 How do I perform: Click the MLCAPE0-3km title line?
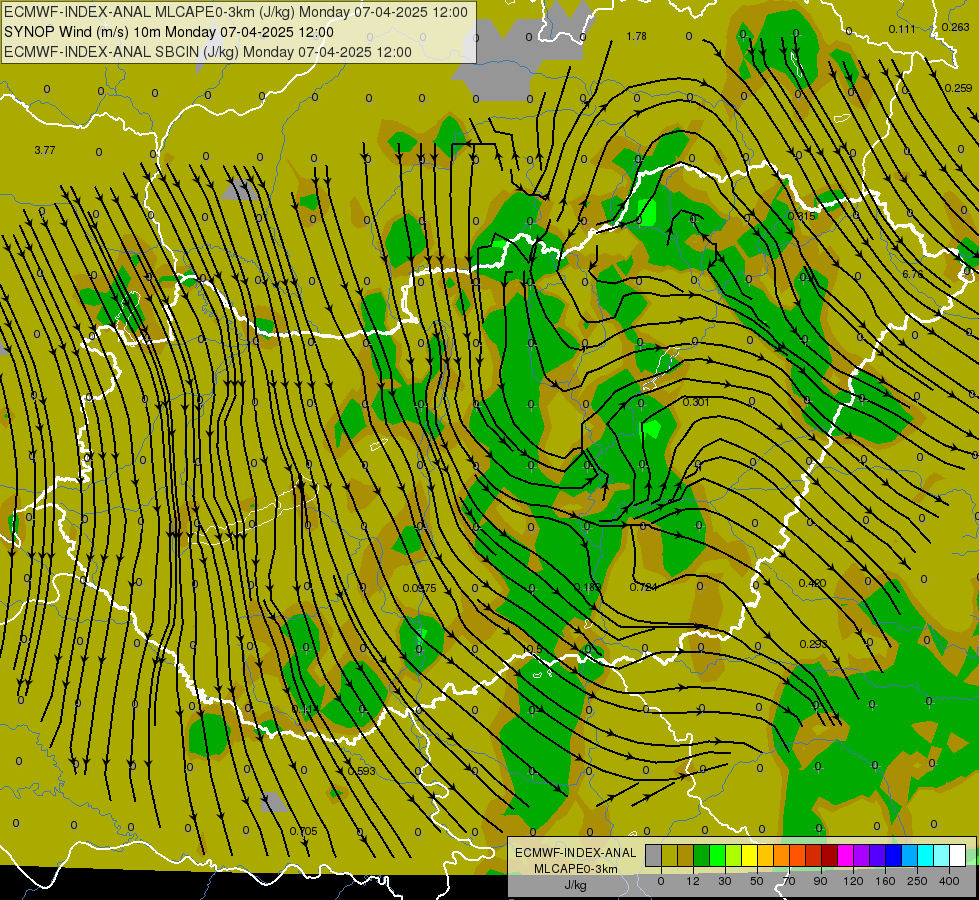(x=235, y=12)
